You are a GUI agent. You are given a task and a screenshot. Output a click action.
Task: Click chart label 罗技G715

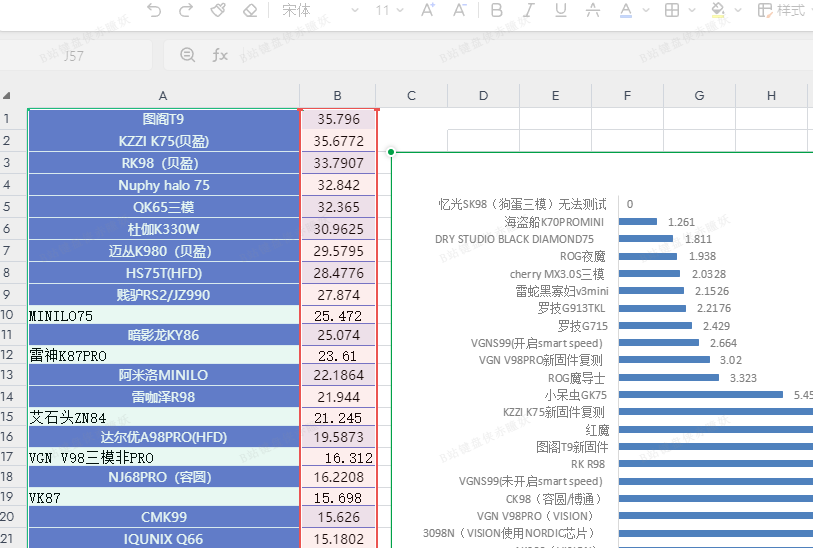pos(582,326)
